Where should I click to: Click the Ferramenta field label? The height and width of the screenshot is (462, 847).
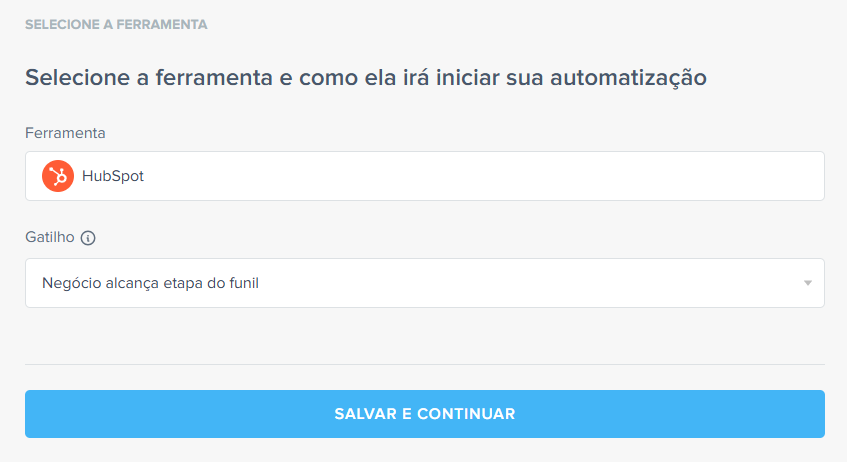click(65, 133)
